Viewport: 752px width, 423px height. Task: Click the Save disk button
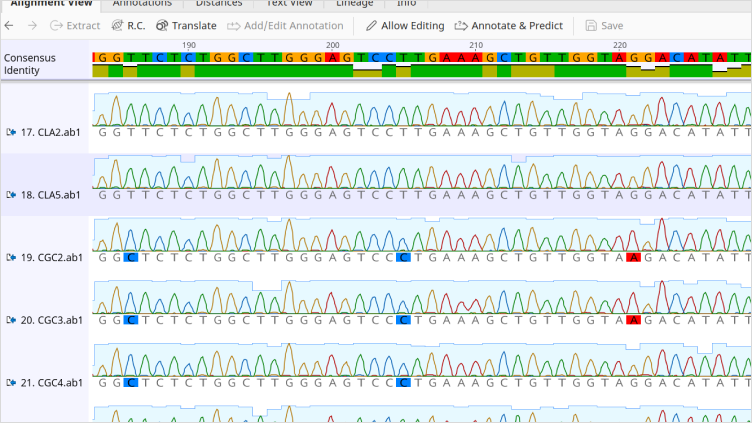(x=605, y=25)
